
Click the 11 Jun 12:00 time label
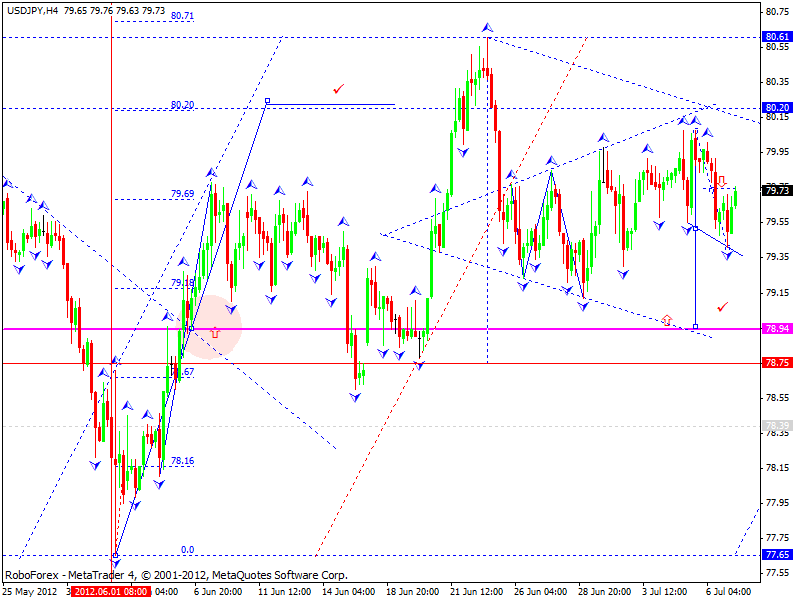(x=284, y=592)
